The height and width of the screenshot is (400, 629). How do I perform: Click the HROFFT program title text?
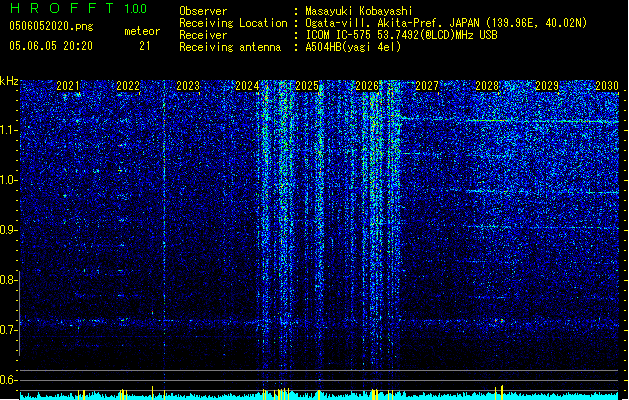(x=62, y=8)
